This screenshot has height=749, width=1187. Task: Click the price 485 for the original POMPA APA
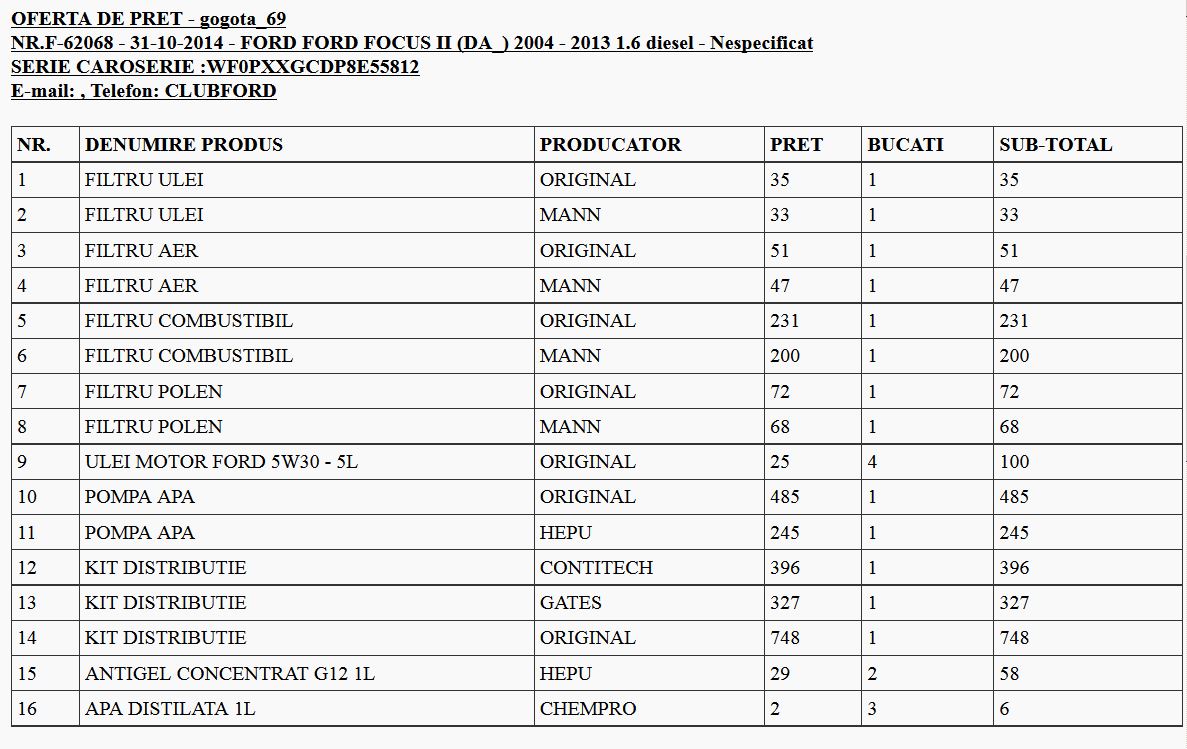pyautogui.click(x=785, y=497)
